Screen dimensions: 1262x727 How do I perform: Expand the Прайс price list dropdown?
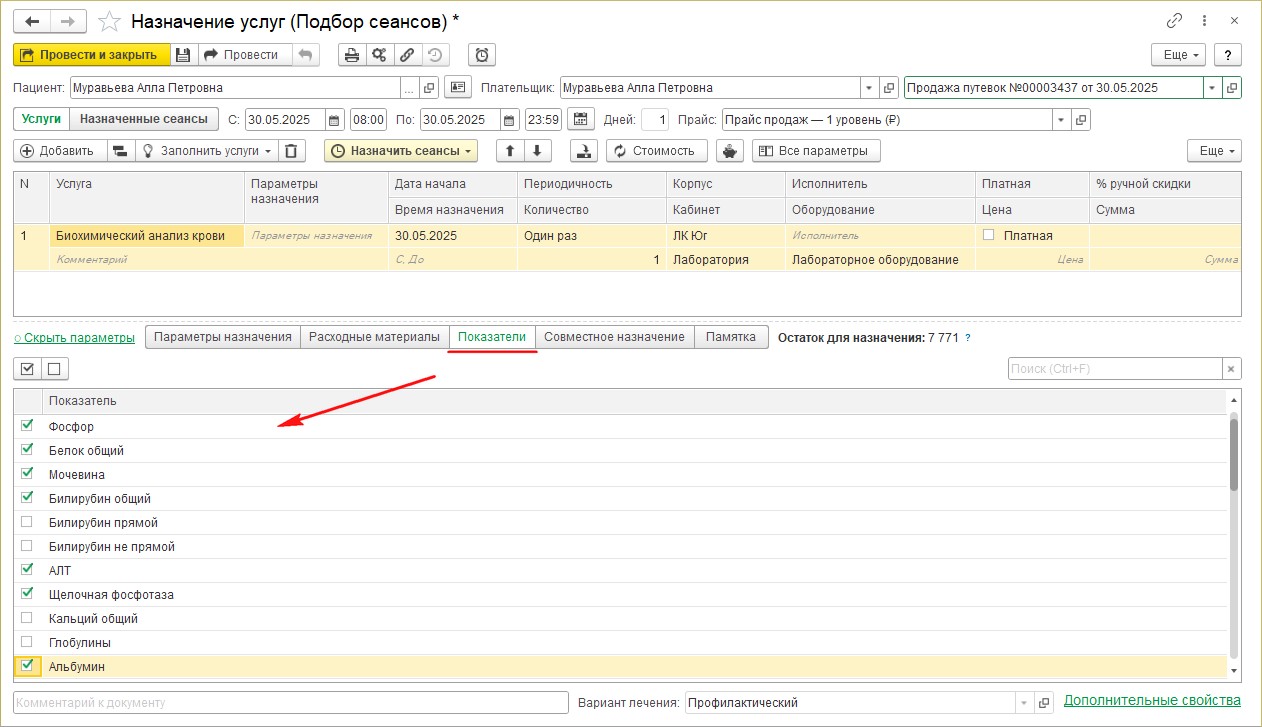(x=1060, y=120)
